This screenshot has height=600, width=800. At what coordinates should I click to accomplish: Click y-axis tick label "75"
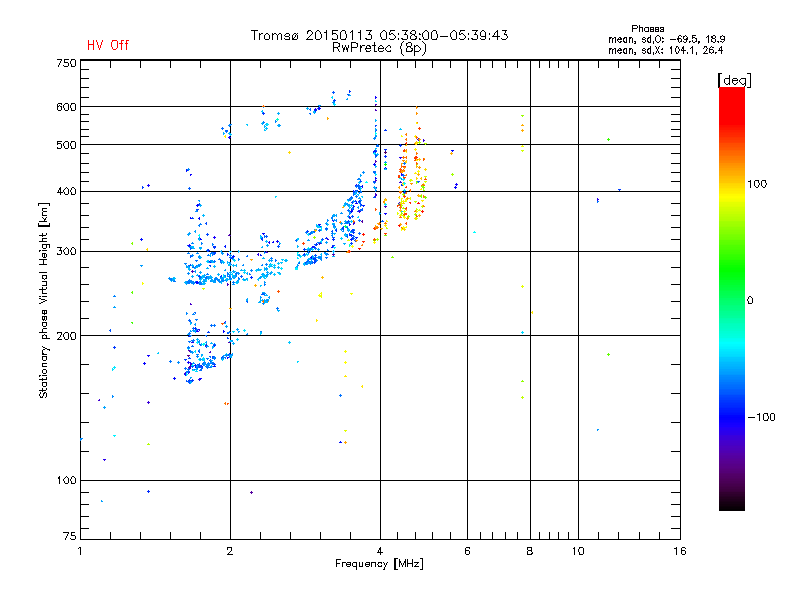(x=69, y=536)
